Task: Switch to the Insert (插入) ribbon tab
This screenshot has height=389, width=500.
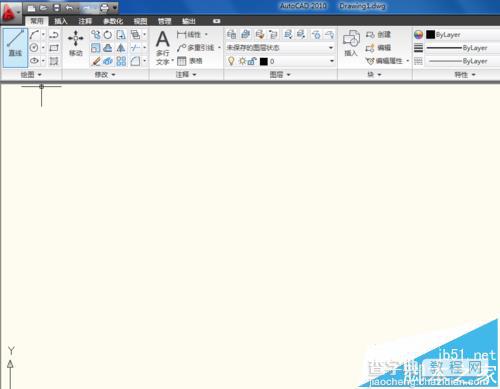Action: (x=61, y=21)
